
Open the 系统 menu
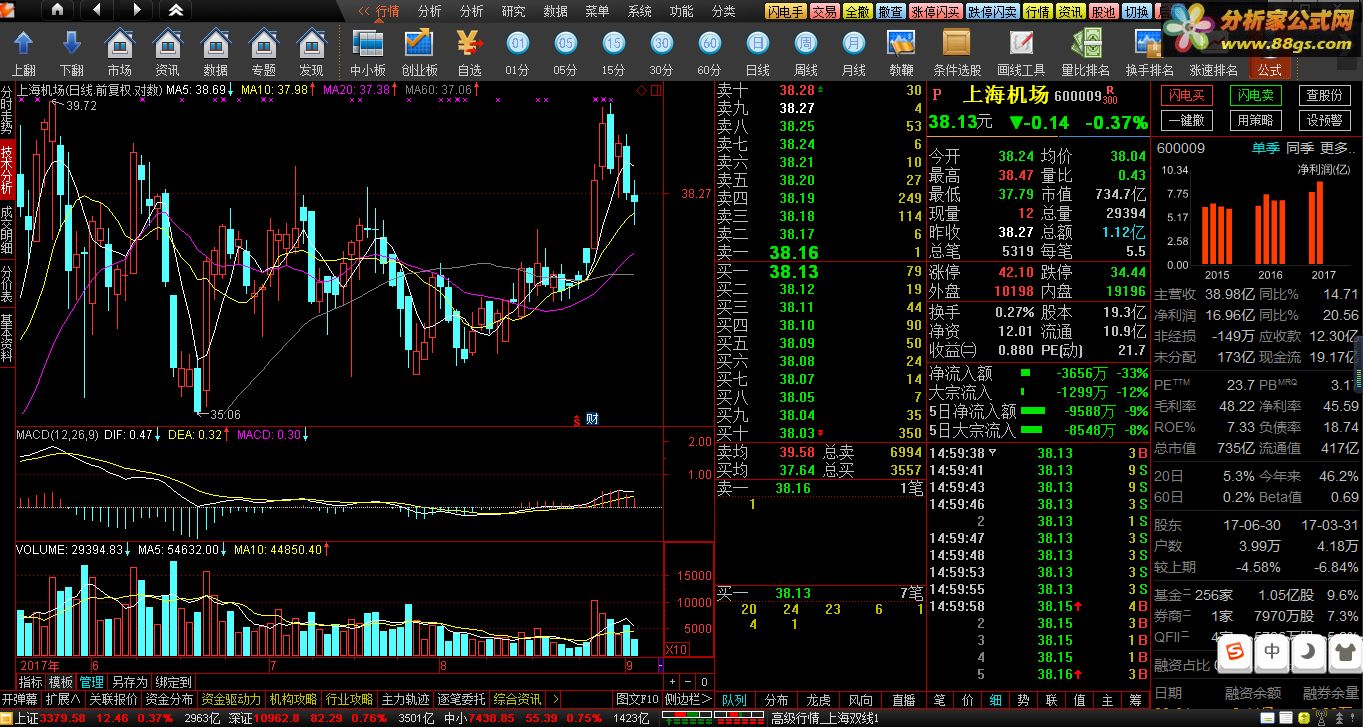[639, 11]
